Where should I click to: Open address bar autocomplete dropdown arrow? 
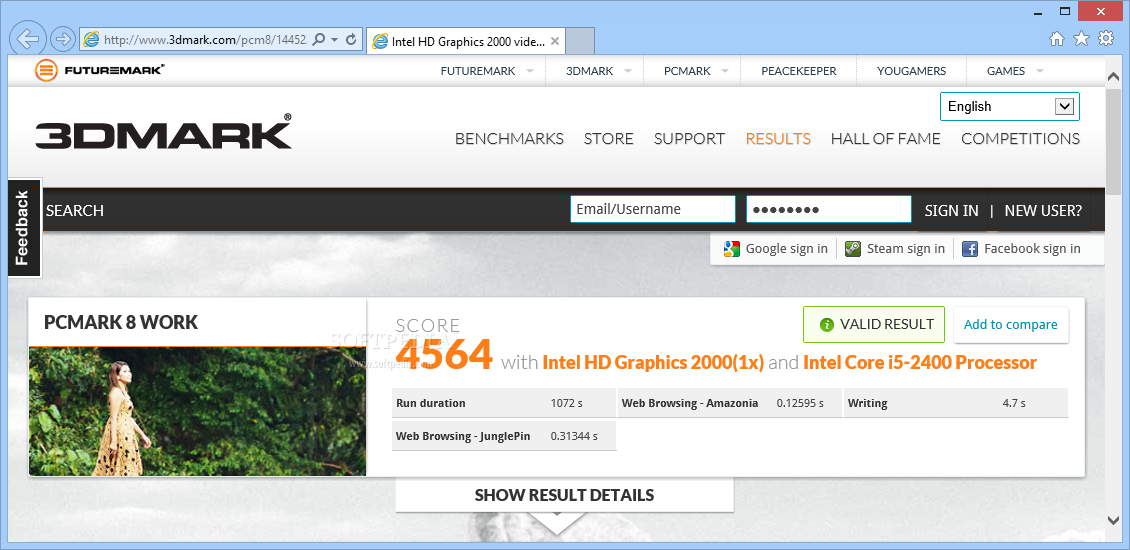point(334,40)
